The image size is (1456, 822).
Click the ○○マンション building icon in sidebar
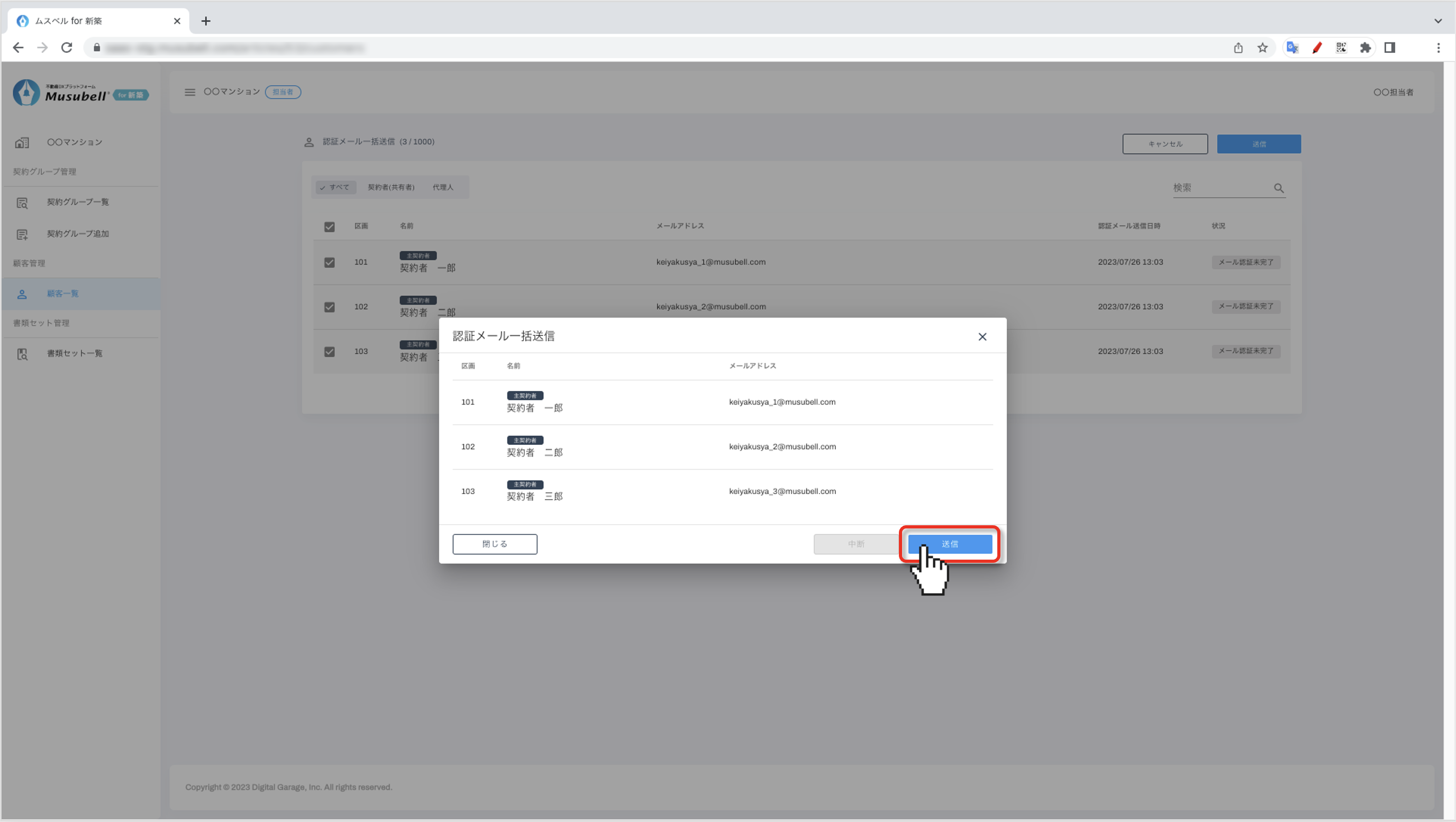[x=22, y=142]
